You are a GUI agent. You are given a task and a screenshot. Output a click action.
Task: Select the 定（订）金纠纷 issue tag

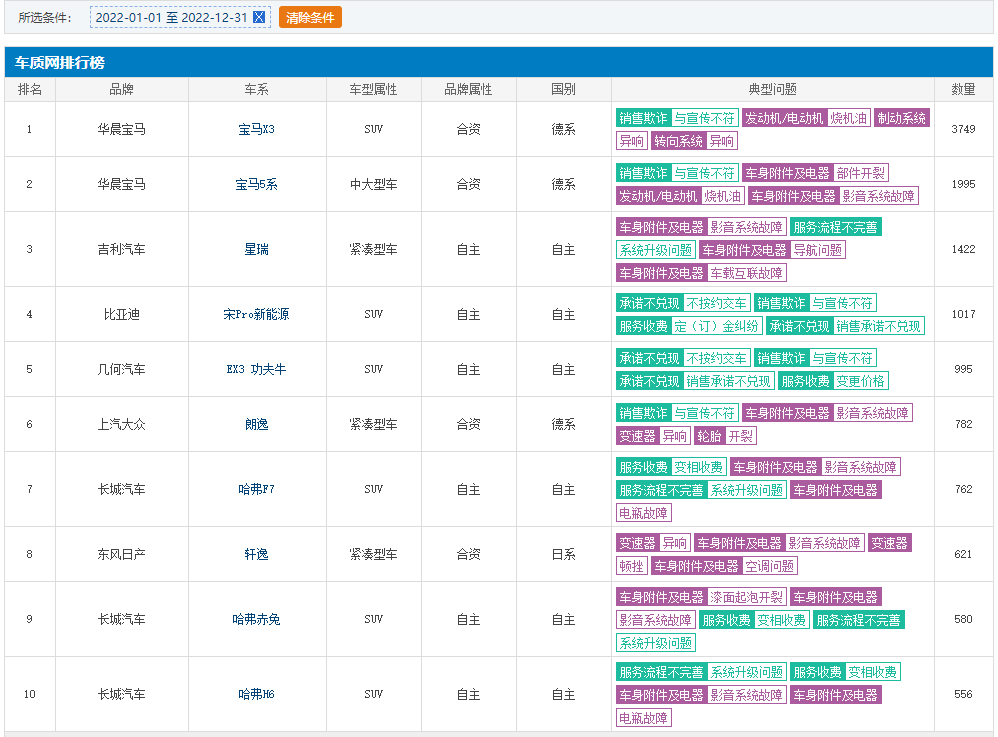point(716,326)
